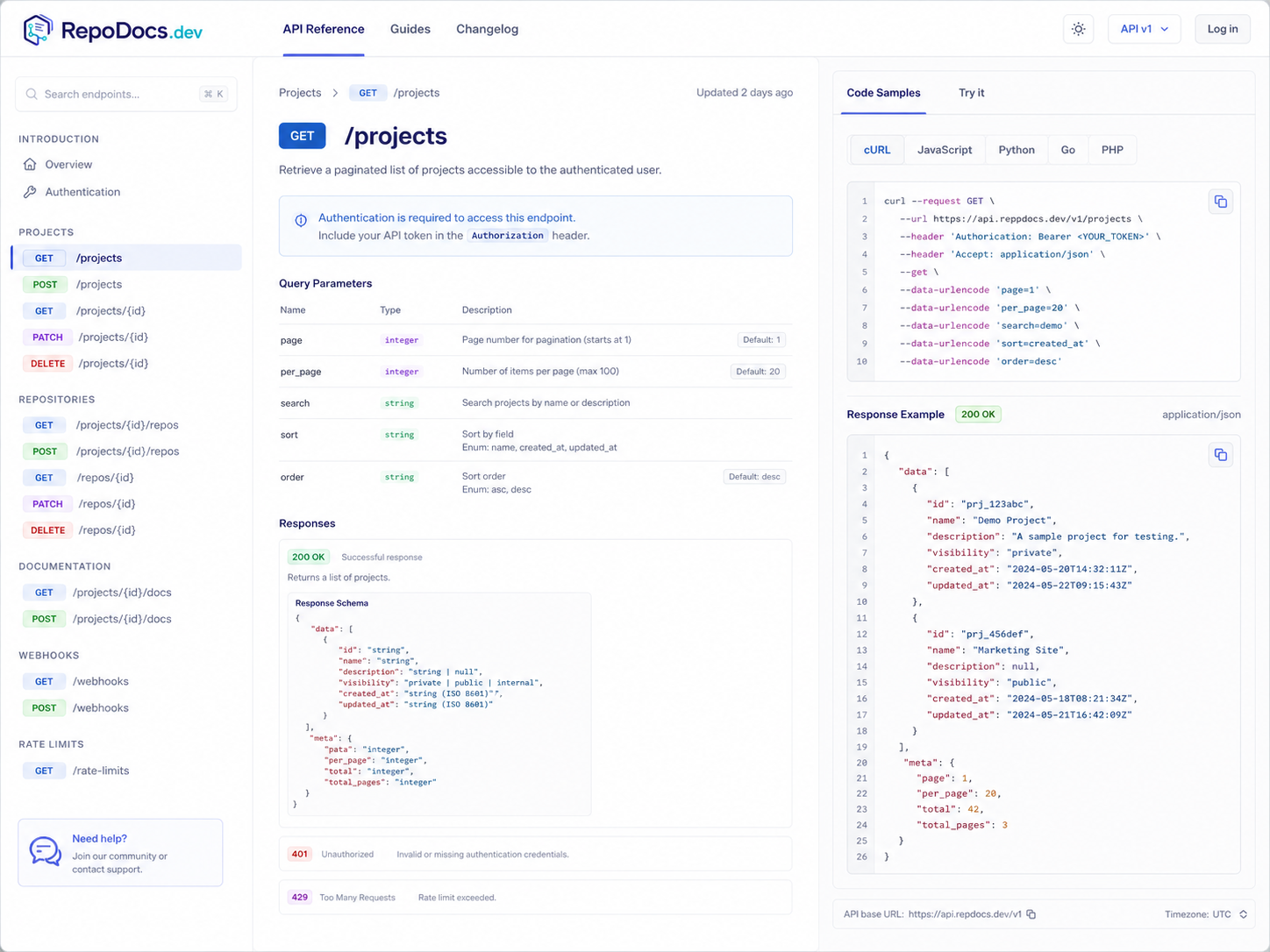Click the 'Updated 2 days ago' text

745,93
